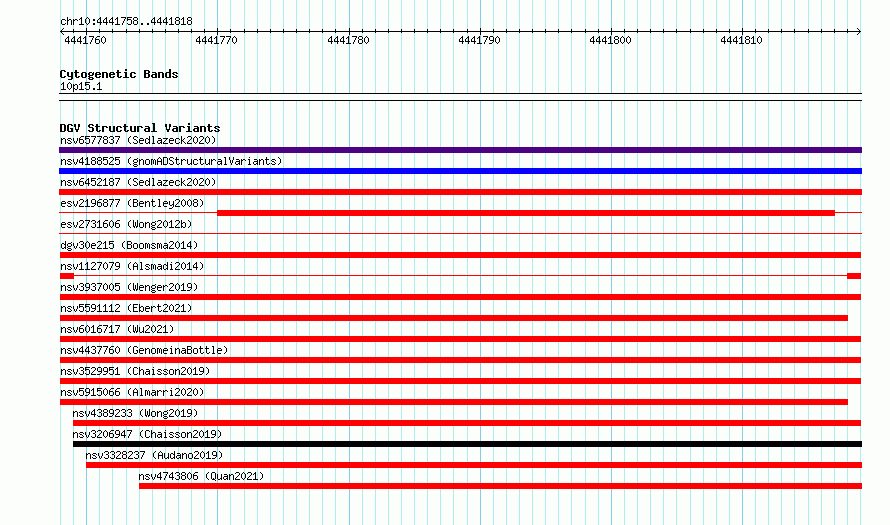Click ruler position 4441770

coord(216,40)
